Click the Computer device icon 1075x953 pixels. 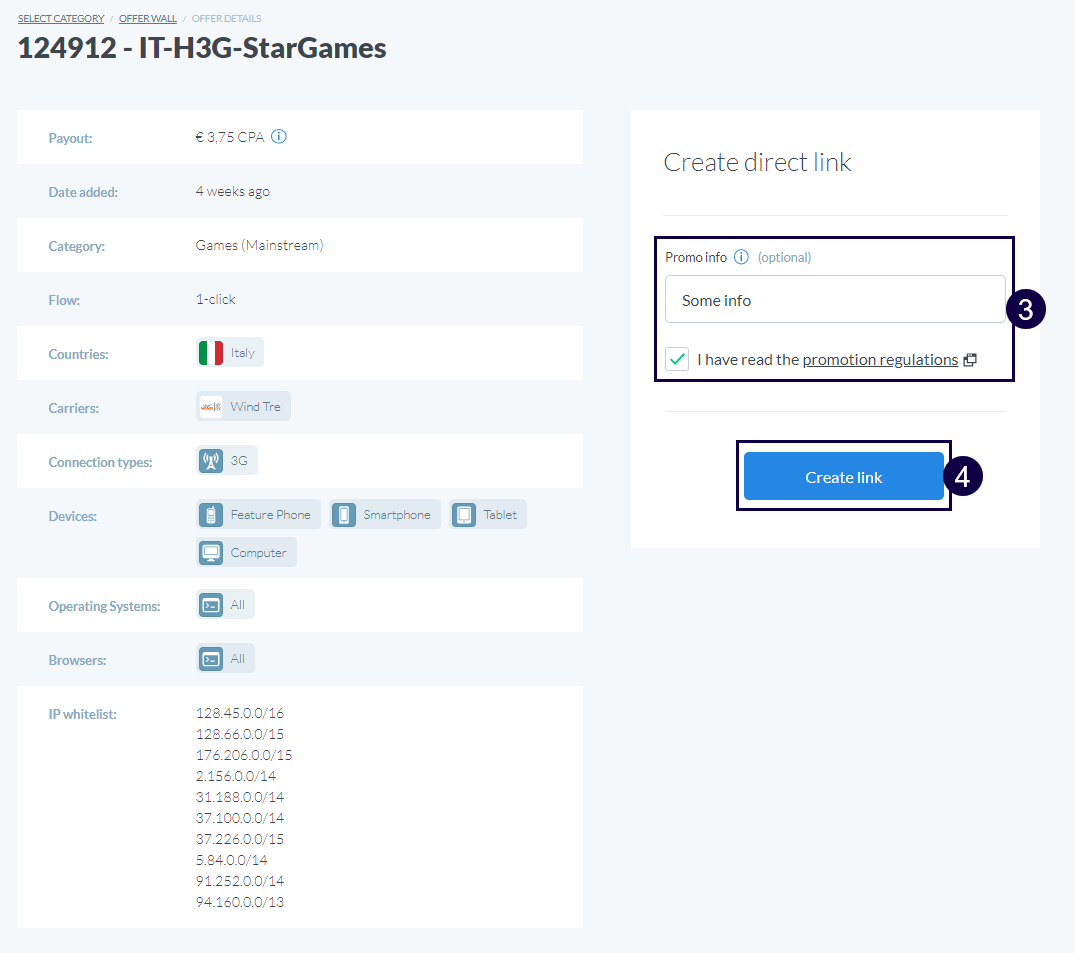pos(211,553)
